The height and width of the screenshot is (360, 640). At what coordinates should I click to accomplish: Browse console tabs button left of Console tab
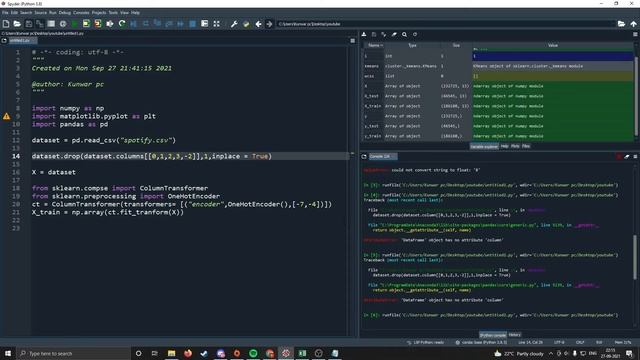click(x=364, y=157)
